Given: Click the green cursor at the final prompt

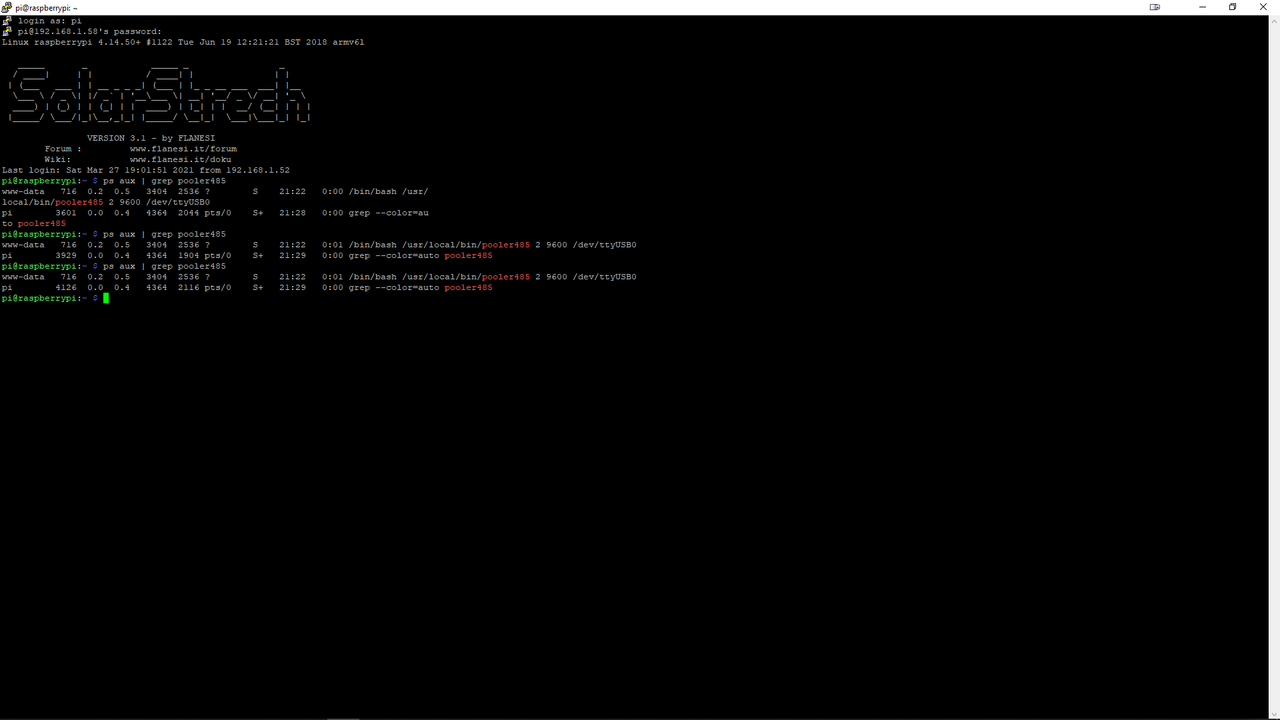Looking at the screenshot, I should tap(105, 298).
